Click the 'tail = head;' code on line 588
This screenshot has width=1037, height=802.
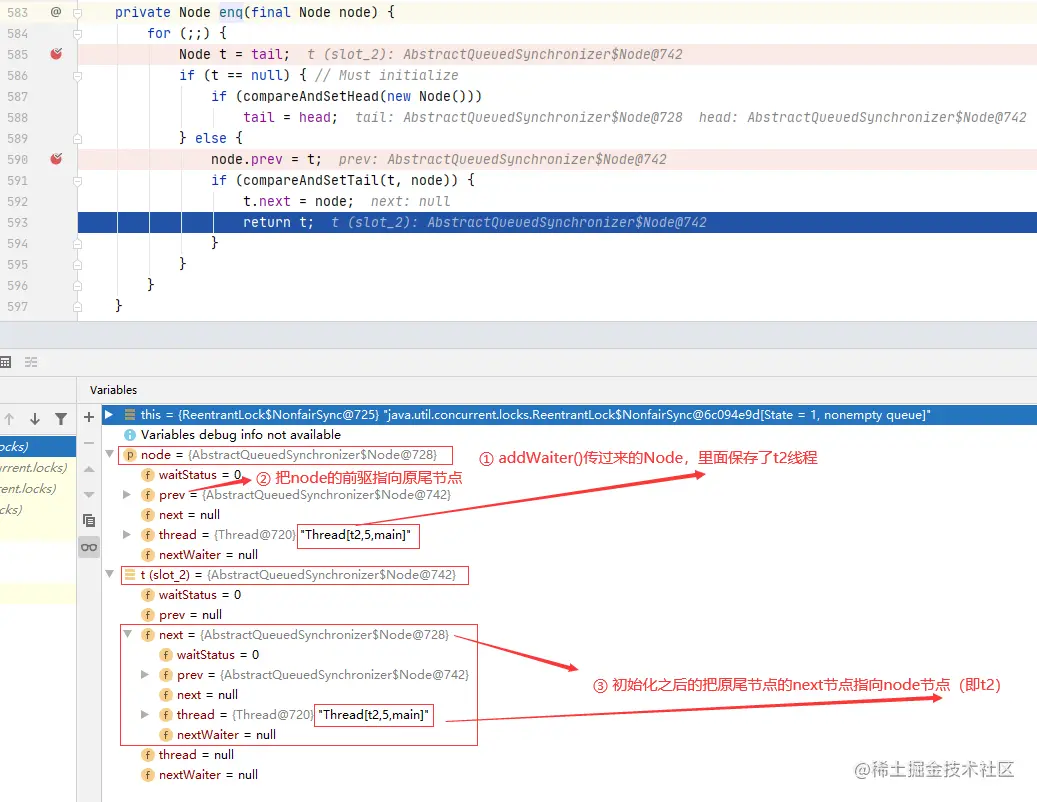(290, 117)
